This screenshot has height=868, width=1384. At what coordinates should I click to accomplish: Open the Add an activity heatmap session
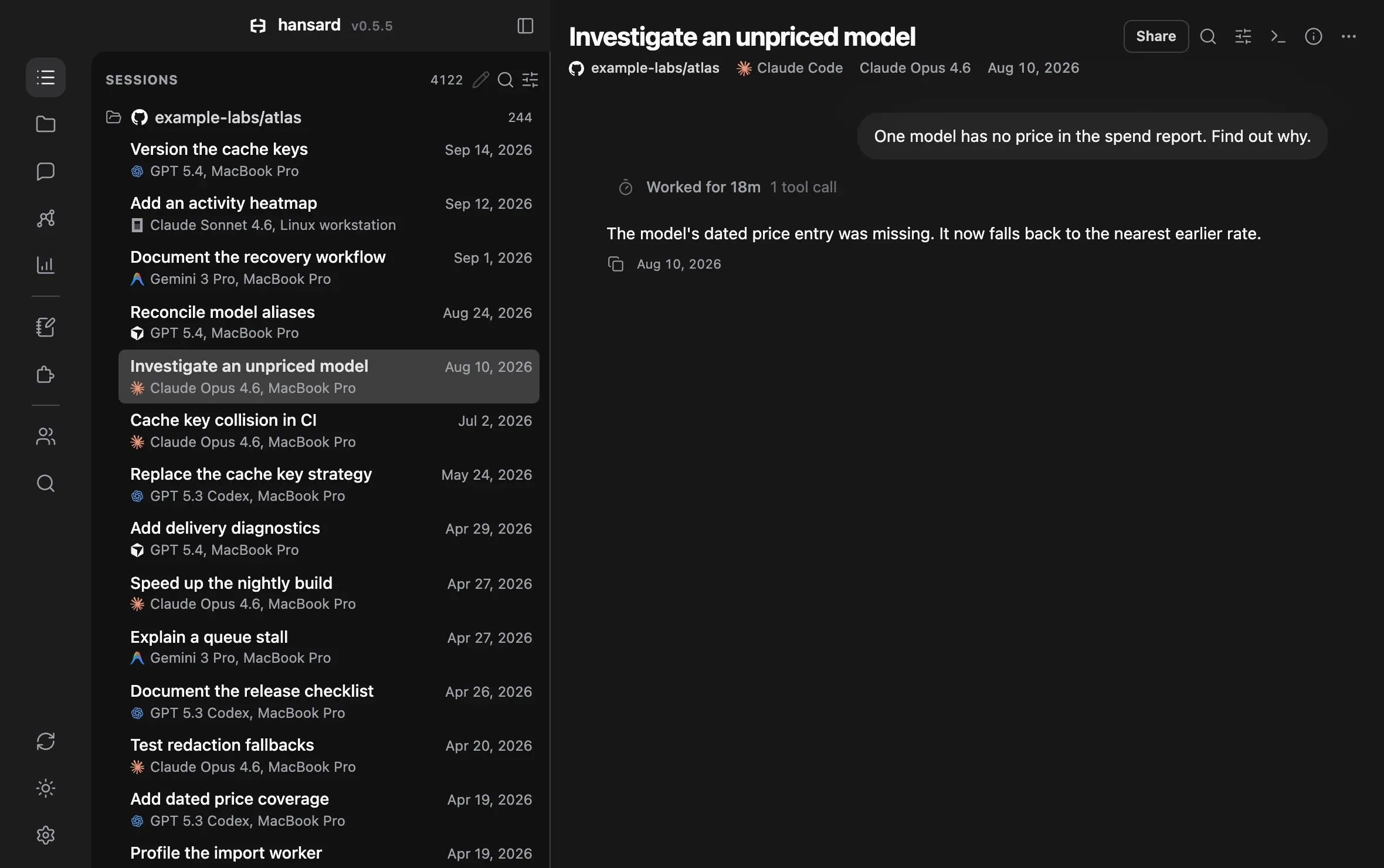coord(329,213)
